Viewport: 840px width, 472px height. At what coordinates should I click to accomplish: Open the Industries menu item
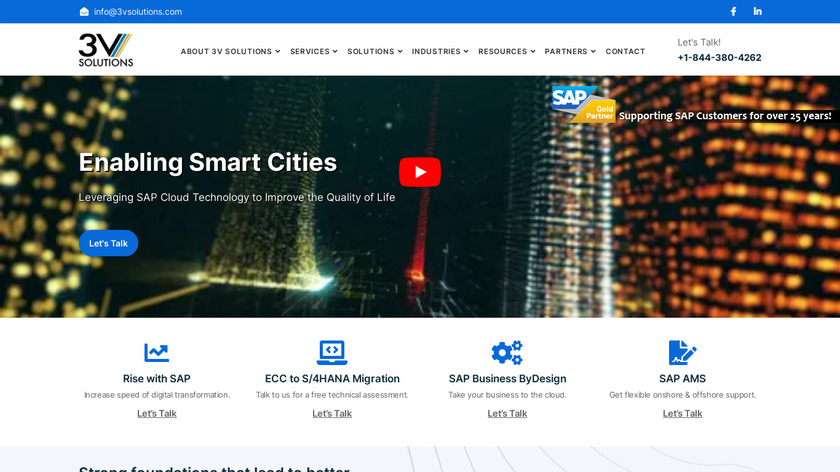[436, 51]
